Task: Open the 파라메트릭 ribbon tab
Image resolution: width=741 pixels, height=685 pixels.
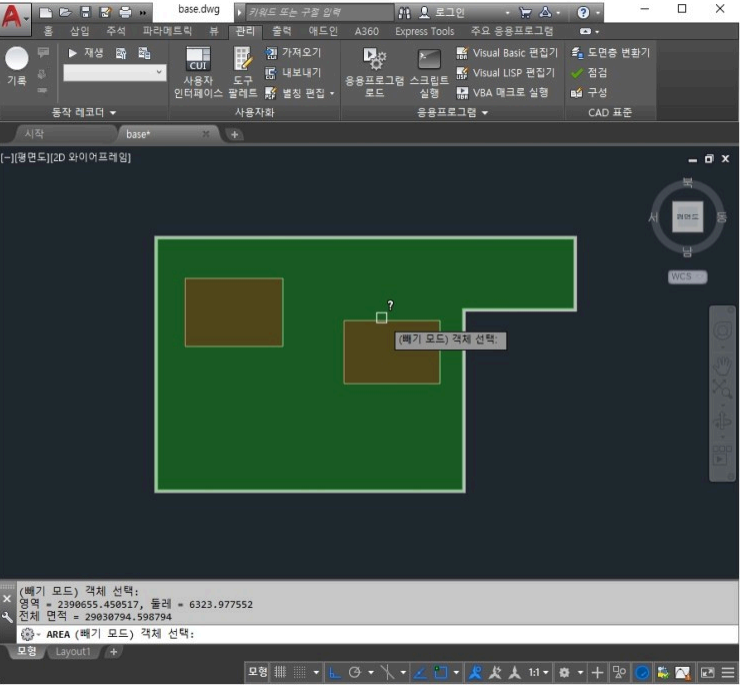Action: [x=167, y=31]
